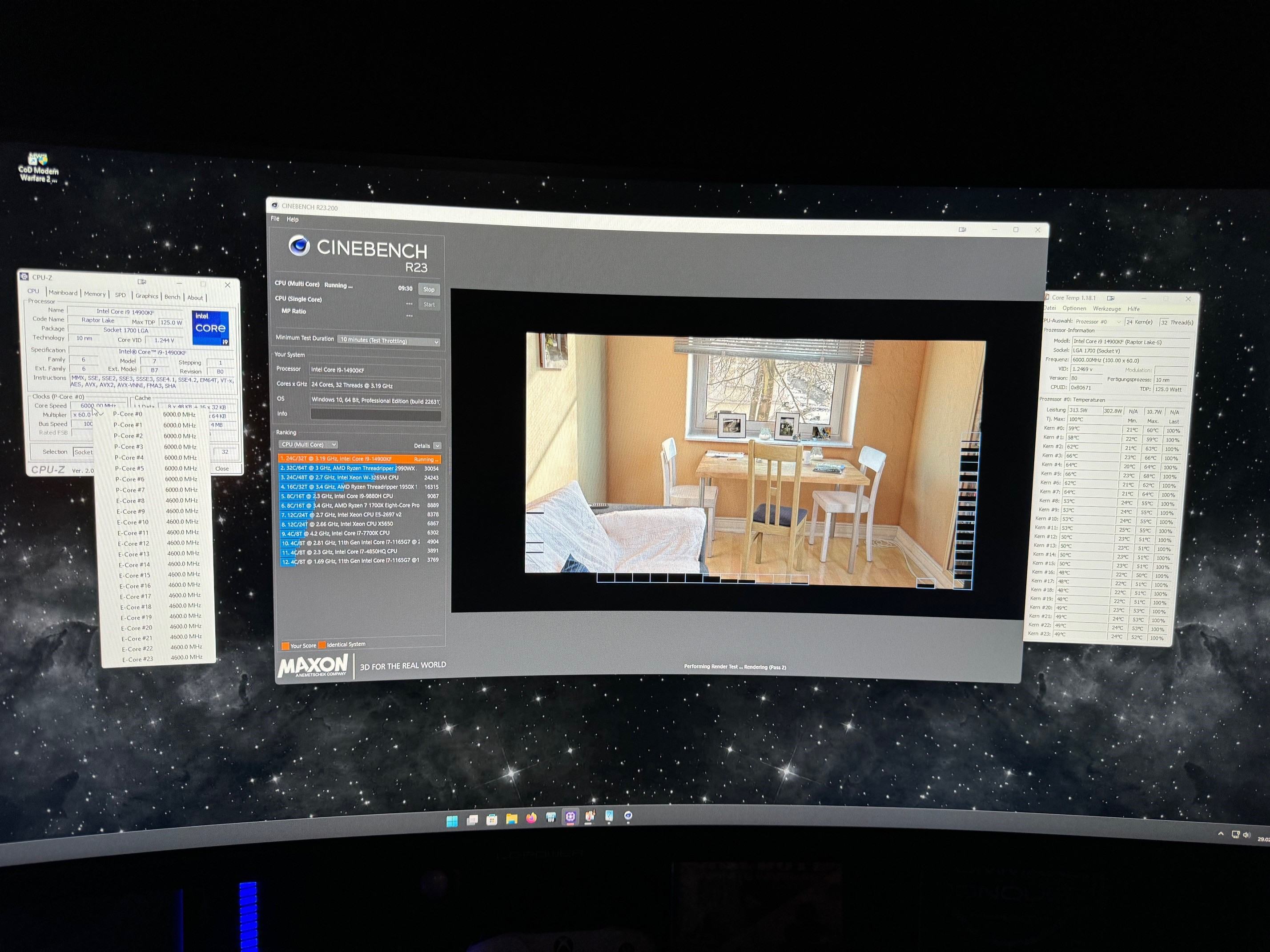This screenshot has width=1270, height=952.
Task: Select the Core i7-7700K ranking row
Action: tap(361, 533)
